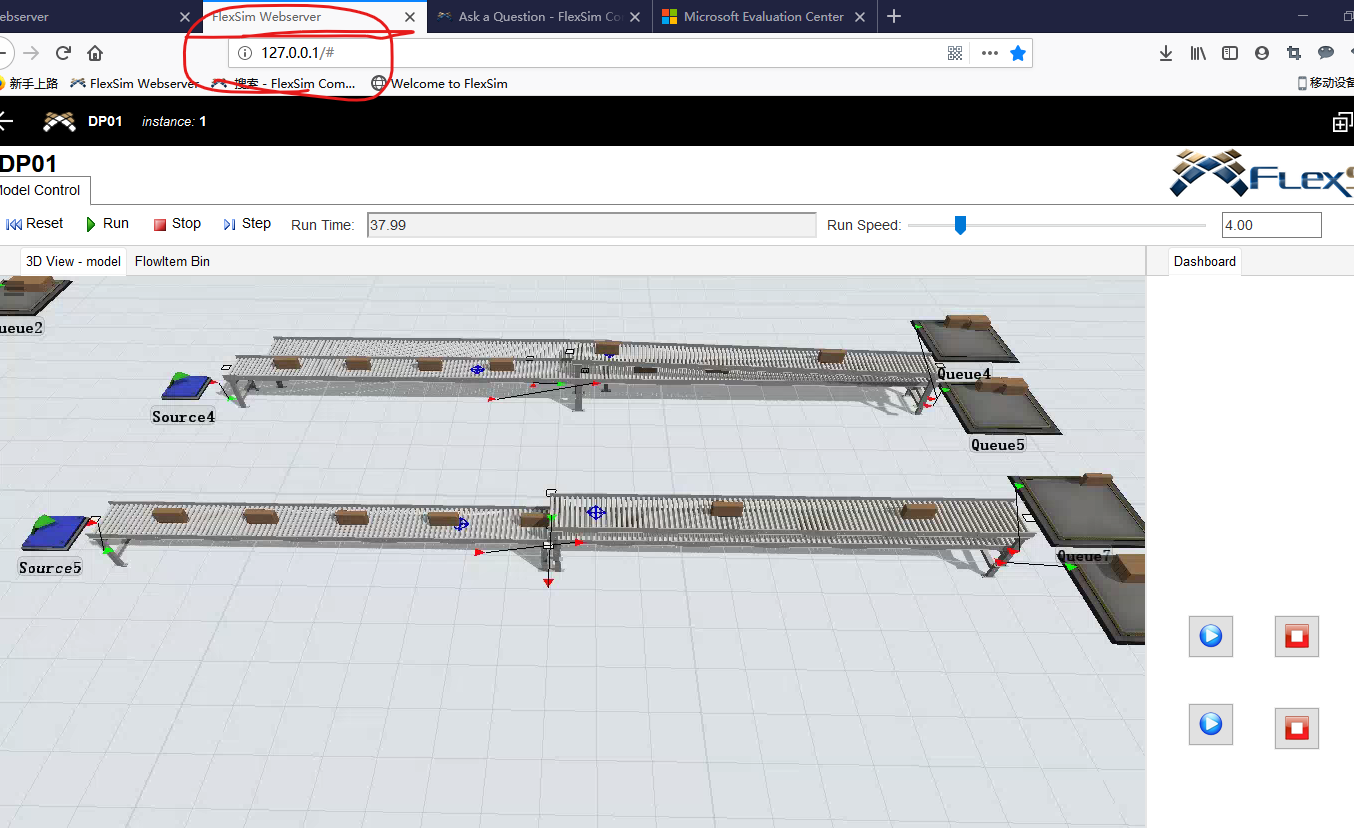Select the Model Control tab
The width and height of the screenshot is (1354, 828).
click(40, 190)
